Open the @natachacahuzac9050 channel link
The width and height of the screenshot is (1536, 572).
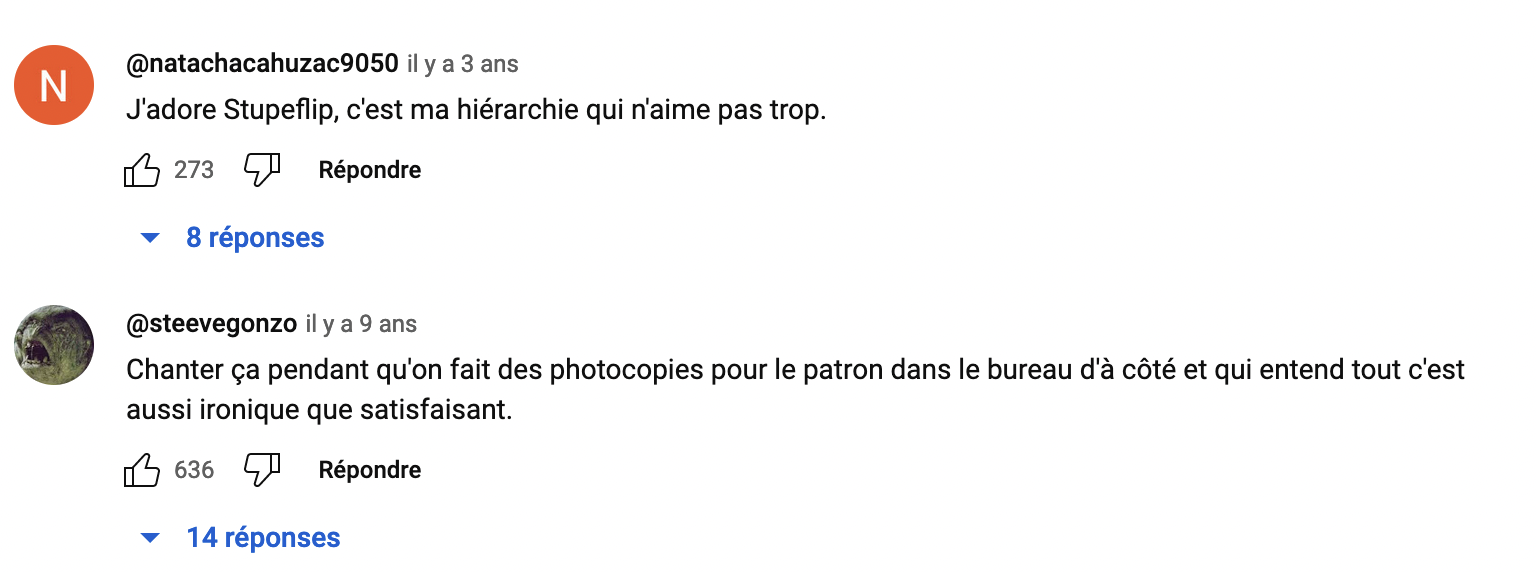tap(262, 64)
